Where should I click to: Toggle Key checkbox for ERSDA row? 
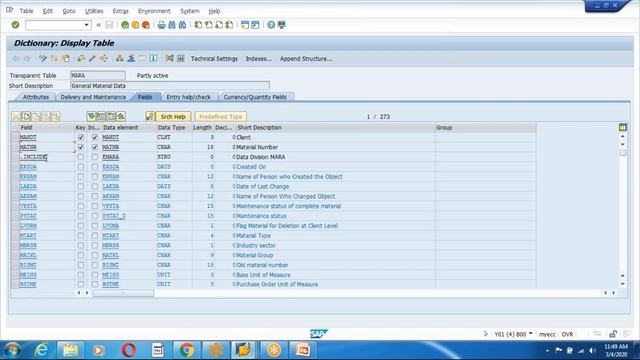click(81, 167)
